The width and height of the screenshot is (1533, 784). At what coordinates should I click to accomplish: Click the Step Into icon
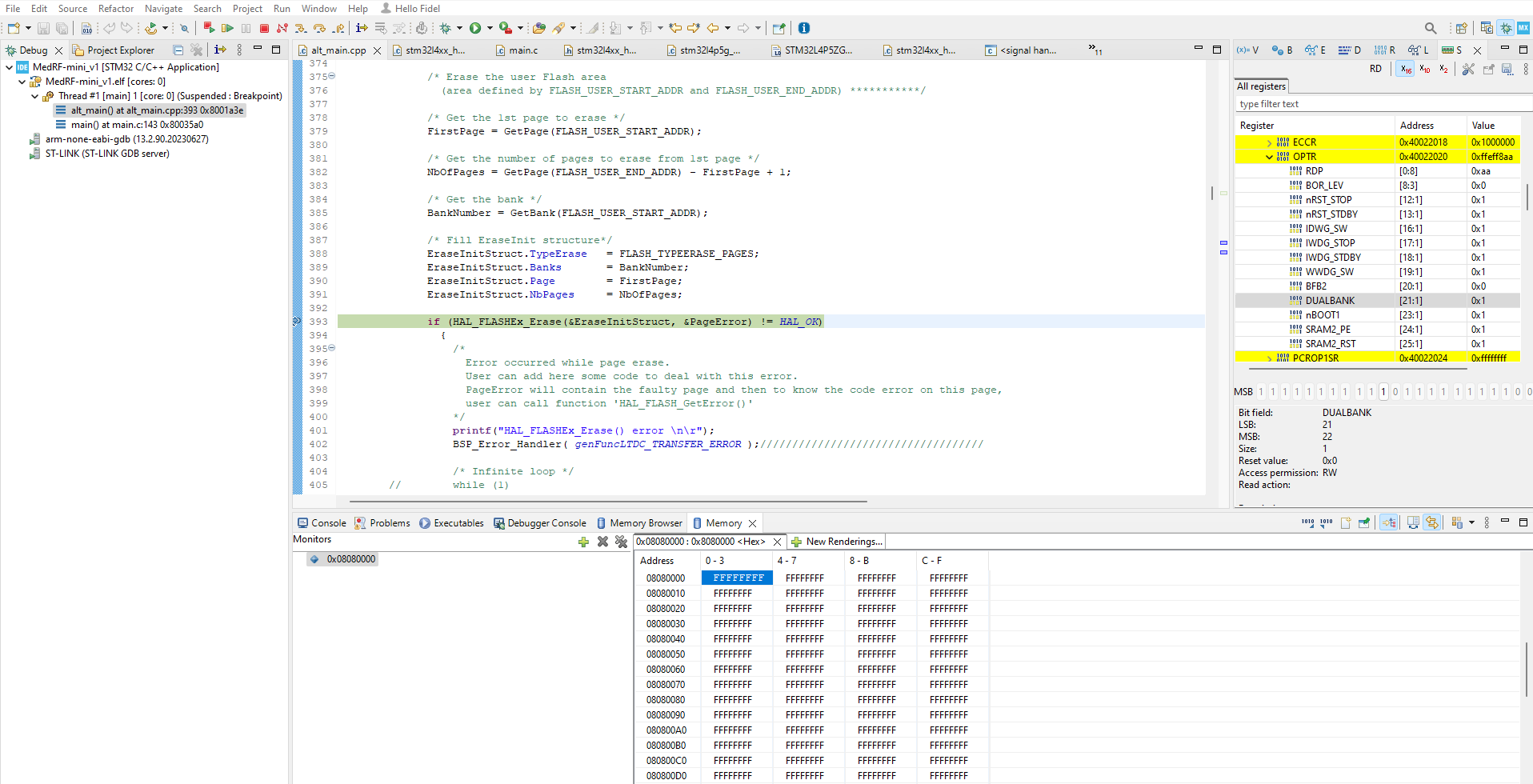click(300, 27)
